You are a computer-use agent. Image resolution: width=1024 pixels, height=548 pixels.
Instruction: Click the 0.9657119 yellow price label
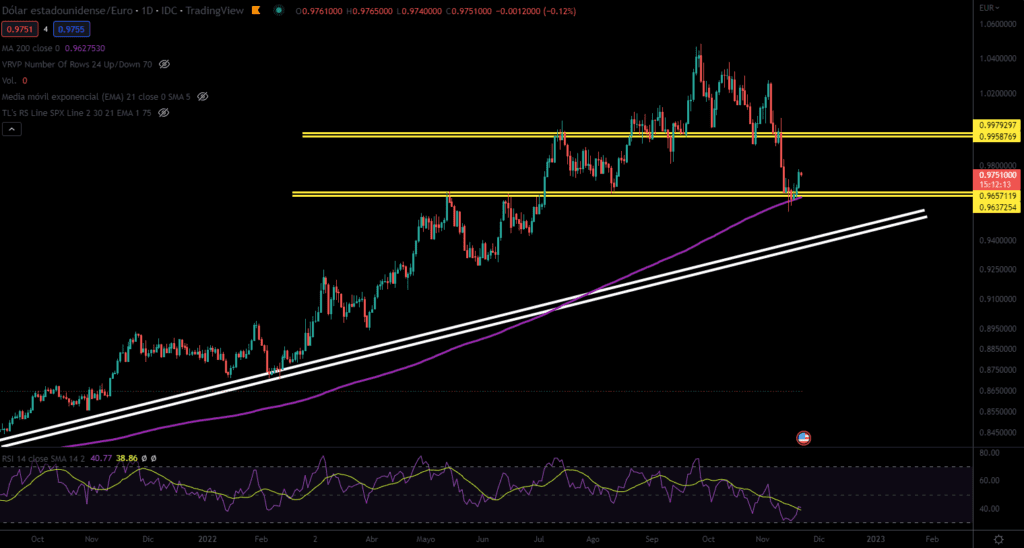(x=995, y=195)
